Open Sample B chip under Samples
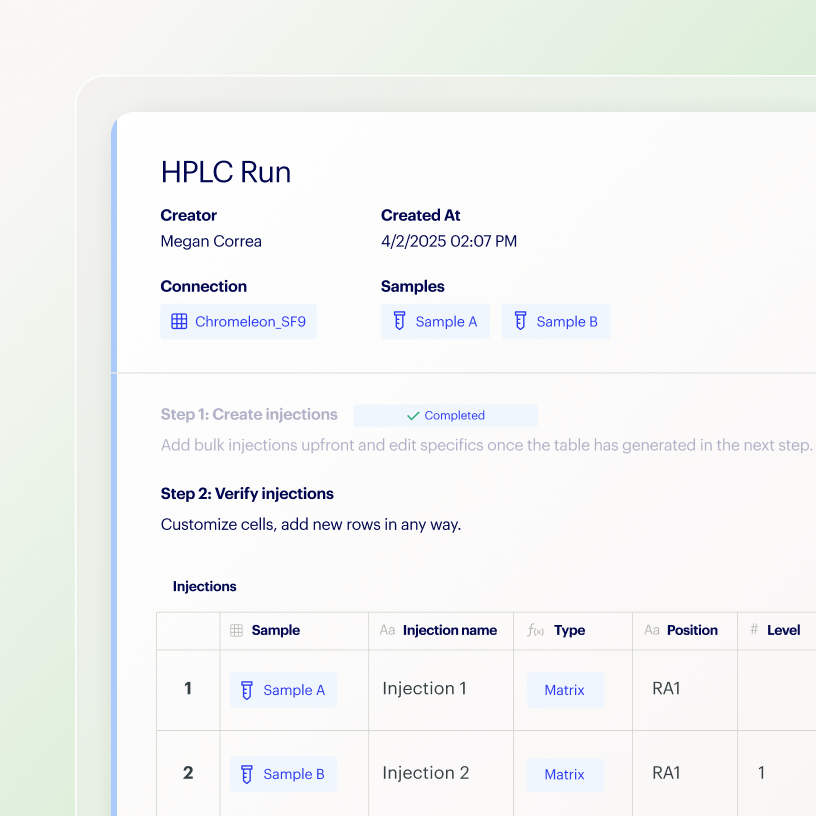The height and width of the screenshot is (816, 816). [556, 322]
